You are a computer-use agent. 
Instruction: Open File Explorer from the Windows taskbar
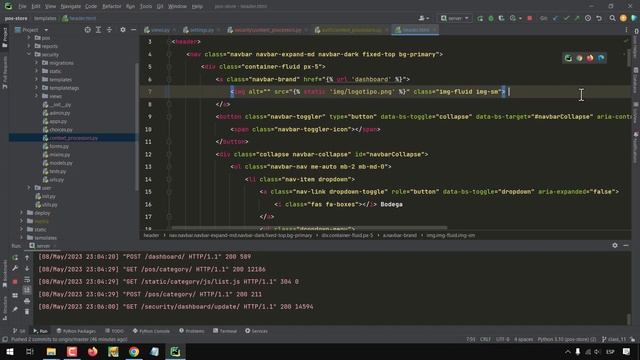(x=51, y=352)
